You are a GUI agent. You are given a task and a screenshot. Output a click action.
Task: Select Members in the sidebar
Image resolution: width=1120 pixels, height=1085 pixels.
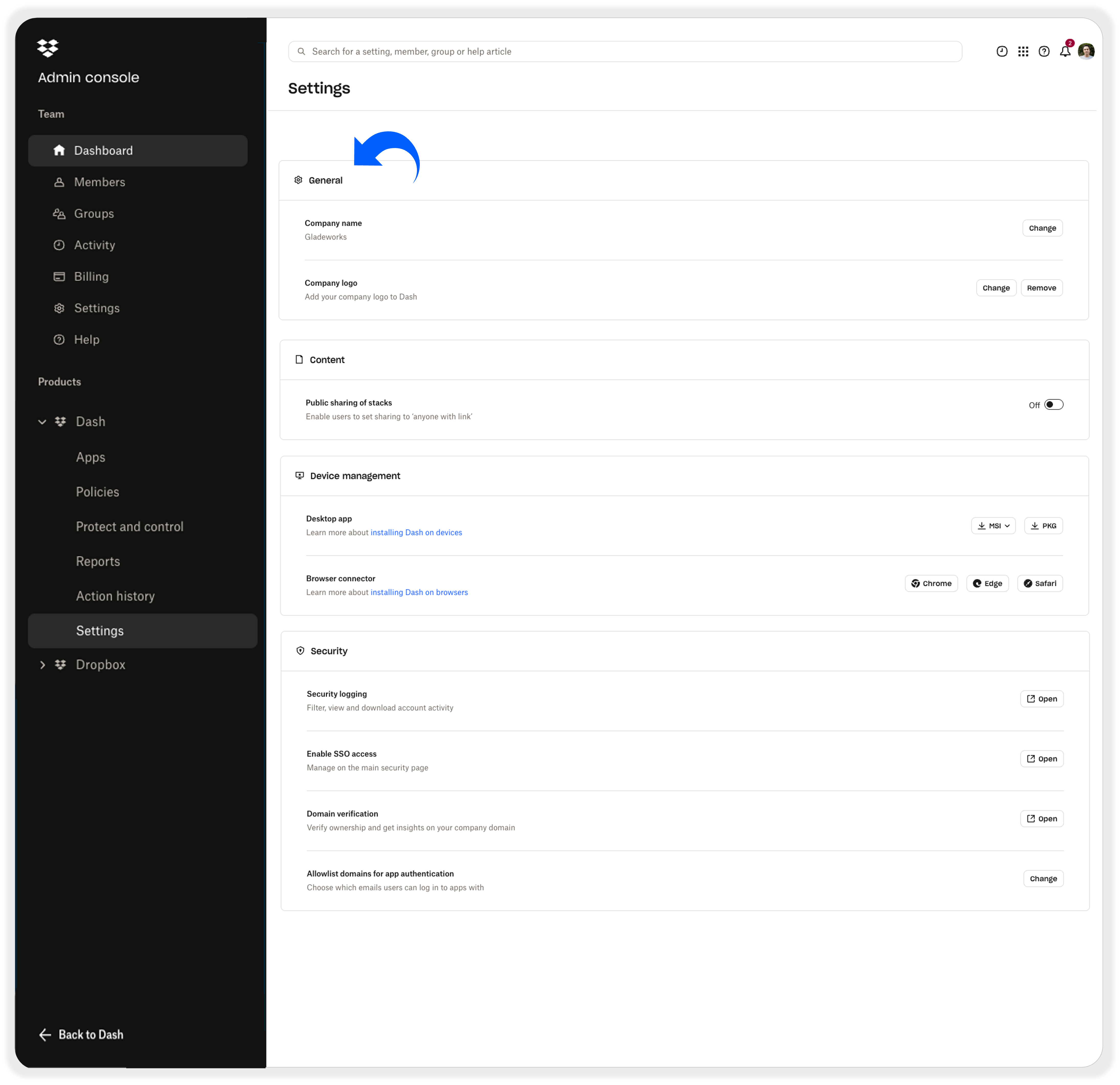[x=99, y=182]
